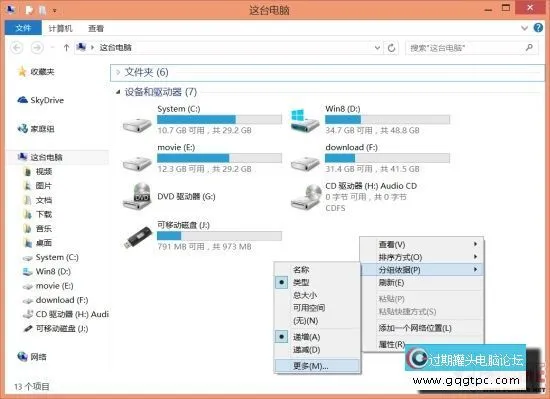Click the 收藏夹 star icon in sidebar

point(22,72)
